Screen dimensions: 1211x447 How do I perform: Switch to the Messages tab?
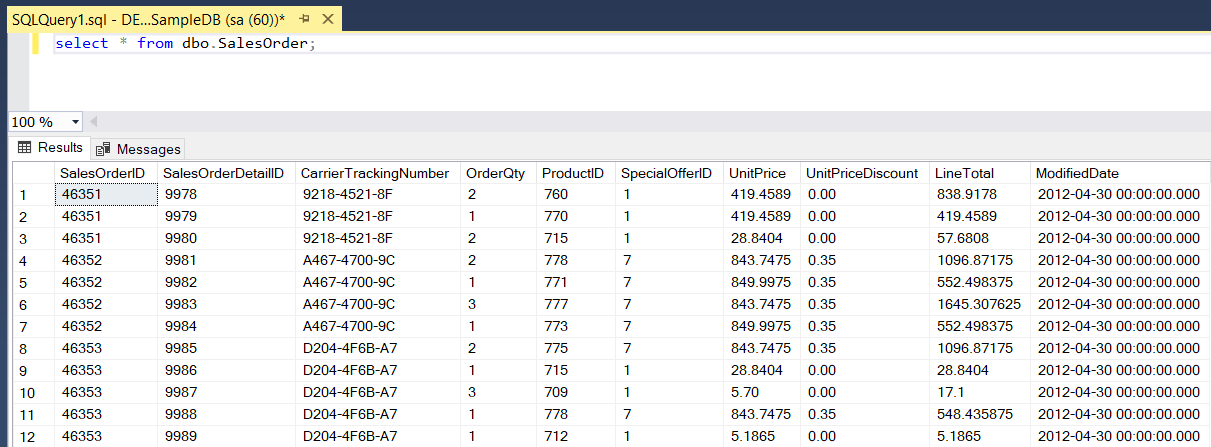coord(139,149)
